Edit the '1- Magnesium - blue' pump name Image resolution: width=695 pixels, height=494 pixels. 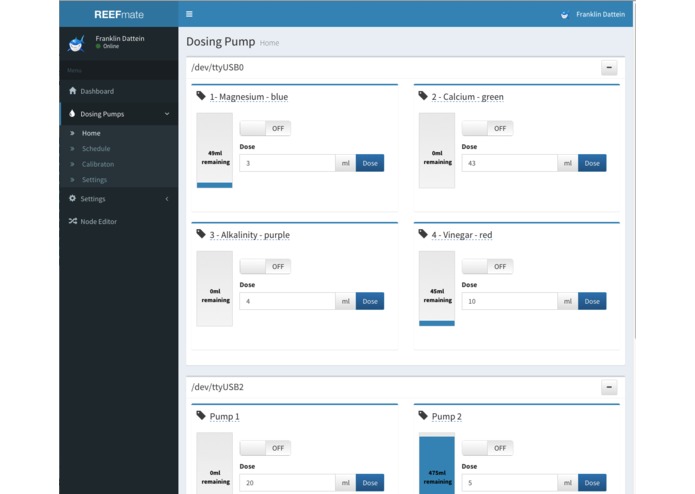click(249, 97)
